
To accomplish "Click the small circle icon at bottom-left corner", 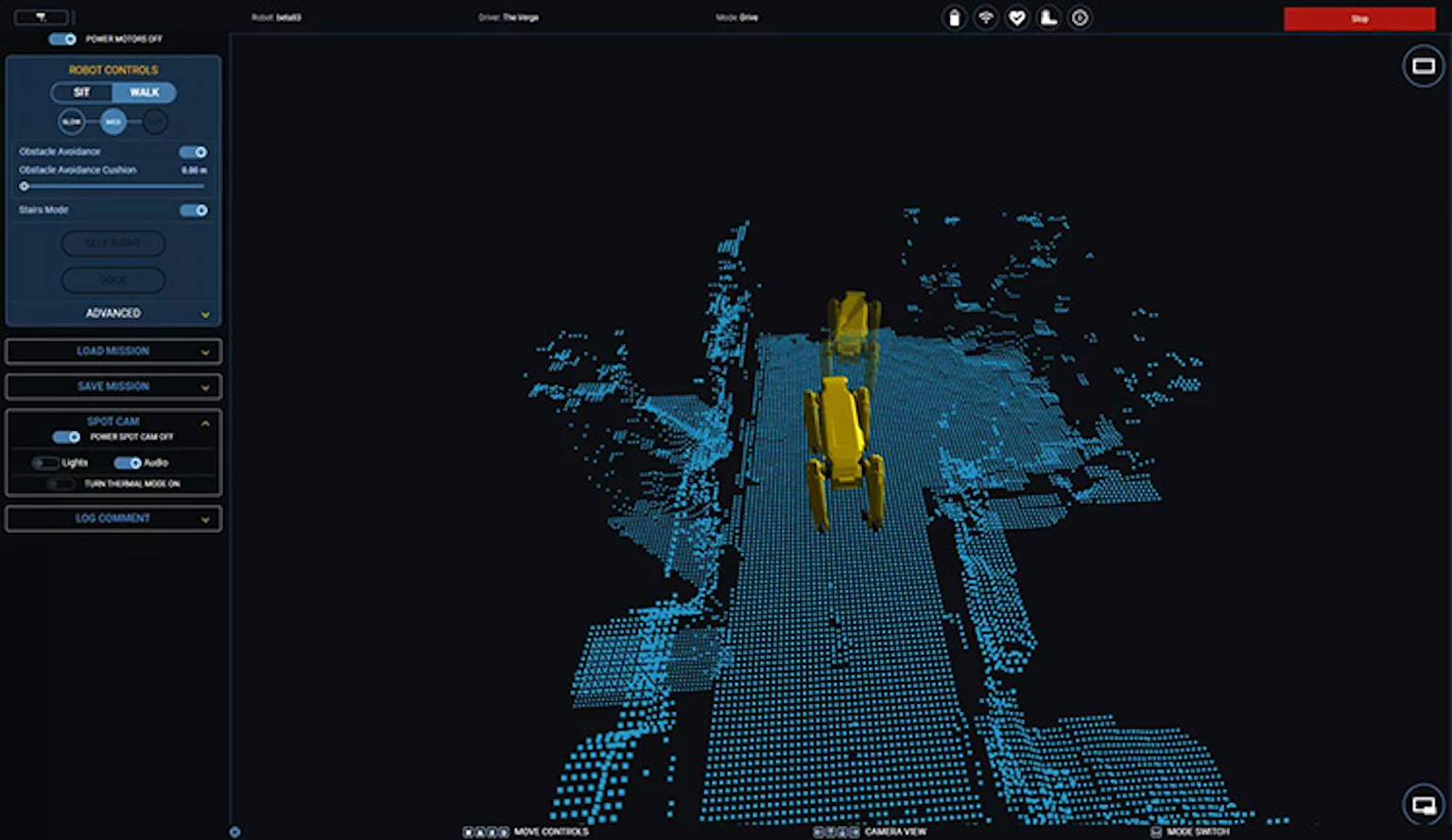I will pyautogui.click(x=234, y=832).
